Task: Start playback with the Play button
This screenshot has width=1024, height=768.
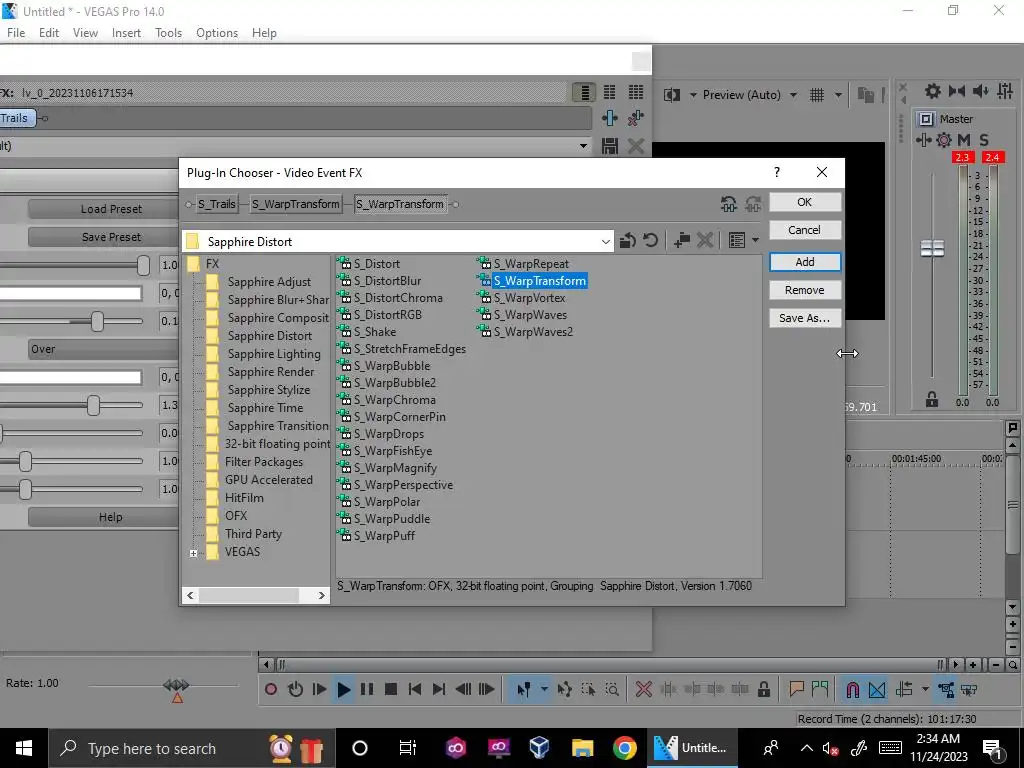Action: coord(344,689)
